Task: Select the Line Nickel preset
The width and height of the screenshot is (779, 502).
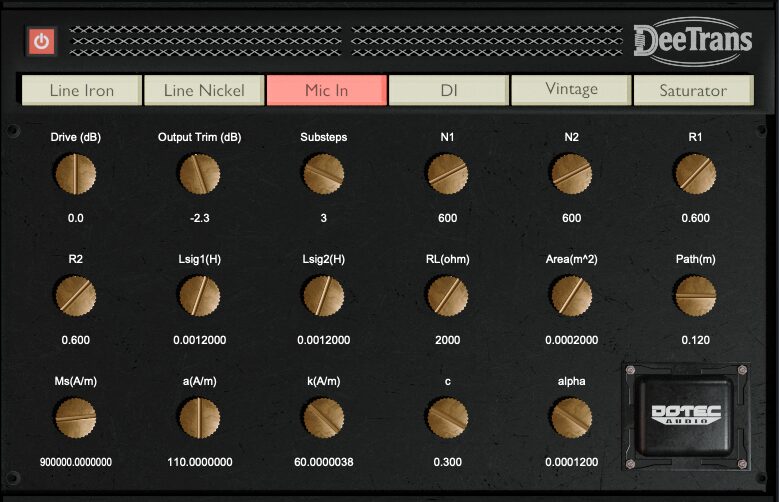Action: pos(204,90)
